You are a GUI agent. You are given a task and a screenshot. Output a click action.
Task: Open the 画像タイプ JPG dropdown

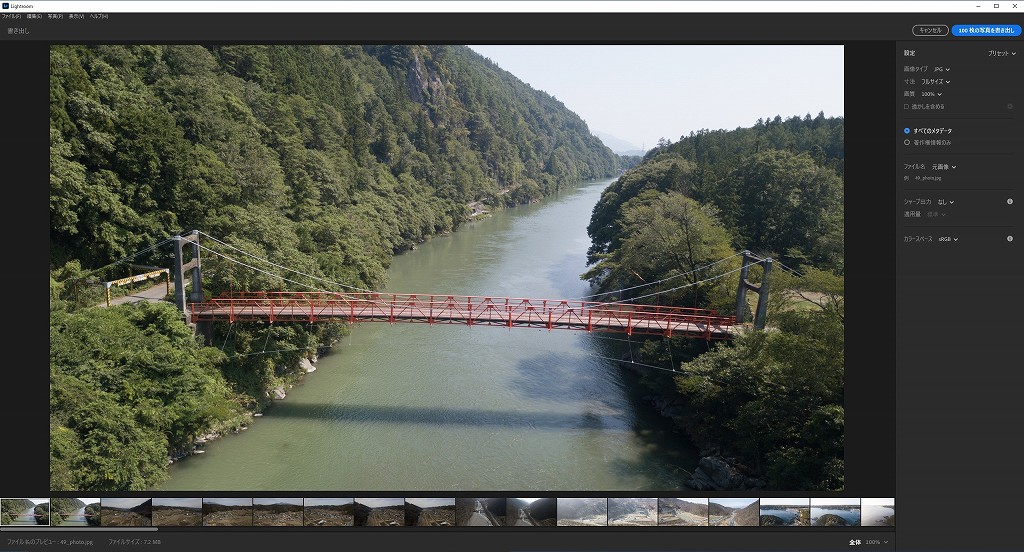point(942,69)
